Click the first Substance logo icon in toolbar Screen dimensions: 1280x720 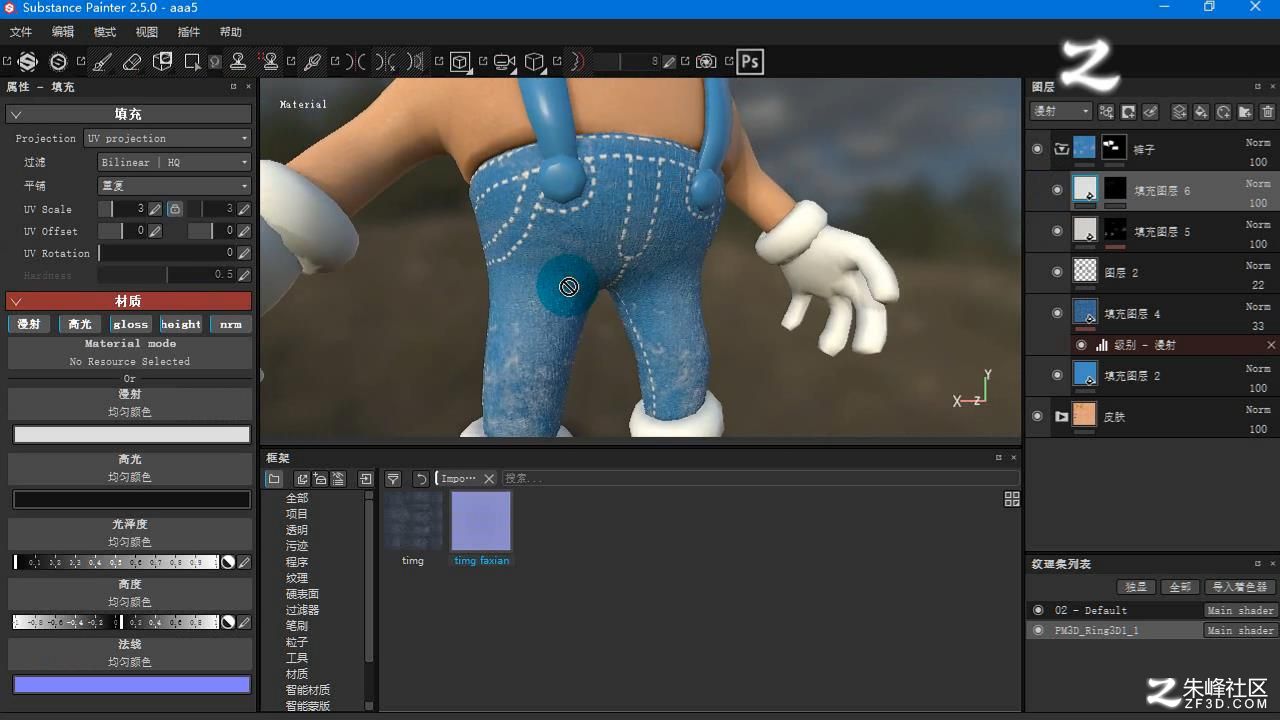27,62
